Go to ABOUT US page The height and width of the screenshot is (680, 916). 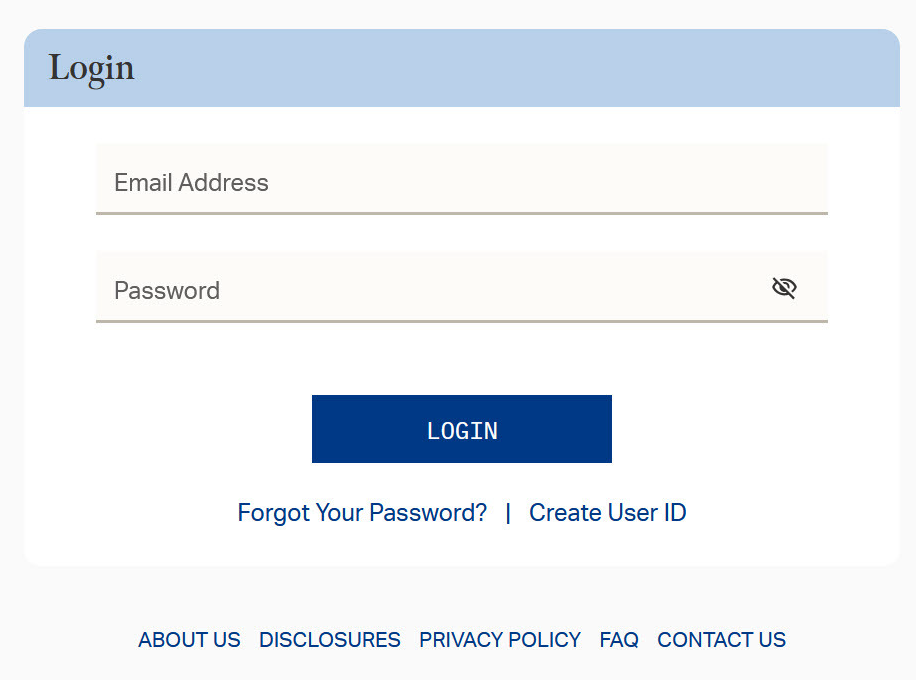(x=189, y=640)
